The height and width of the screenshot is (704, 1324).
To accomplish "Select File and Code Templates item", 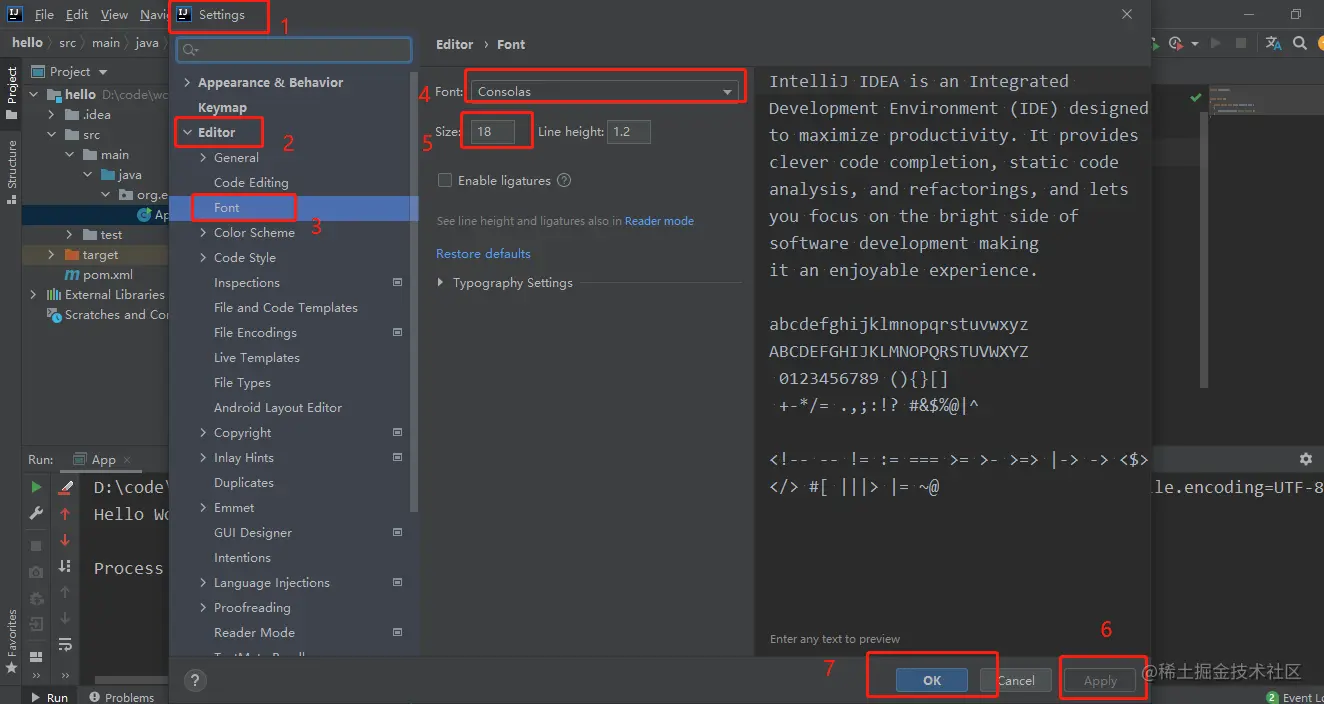I will (x=286, y=308).
